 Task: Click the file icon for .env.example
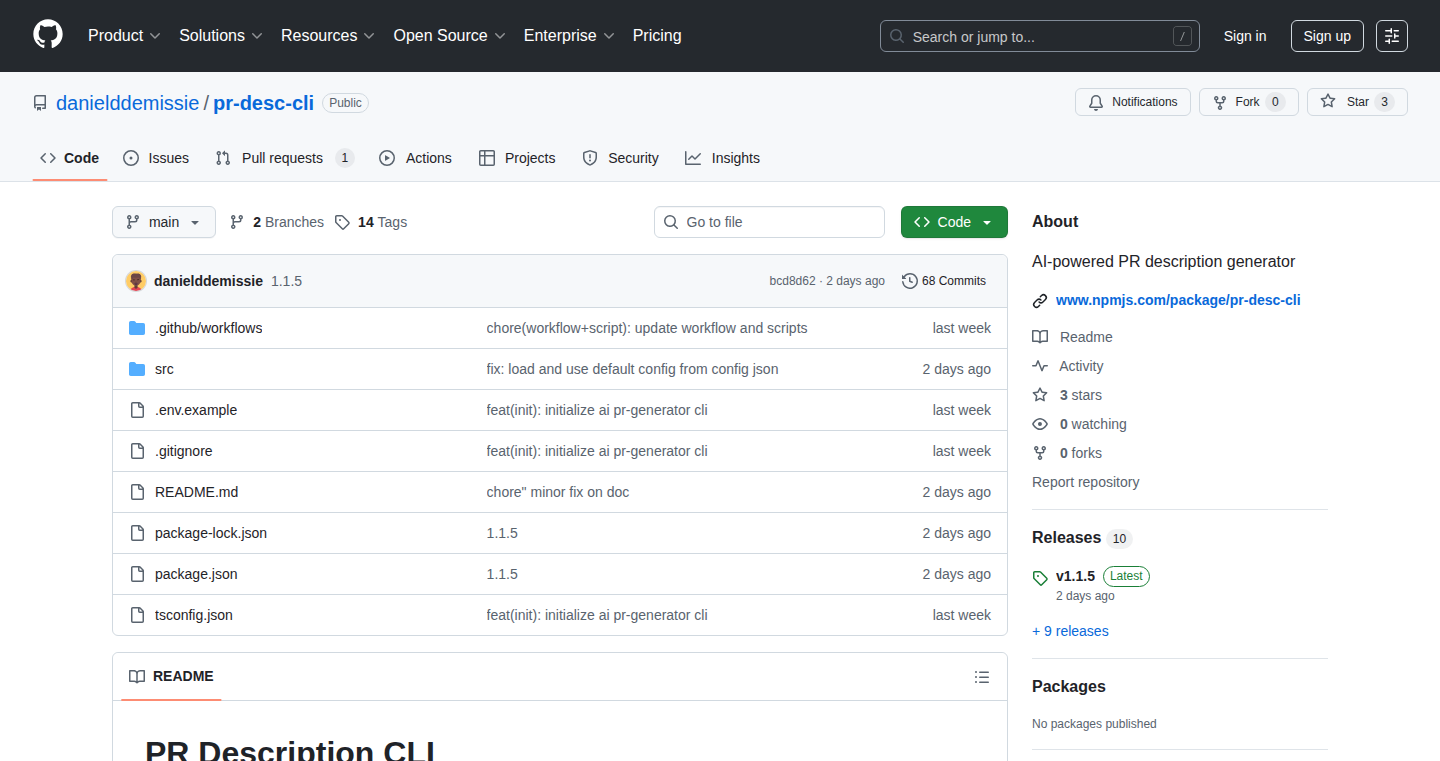[137, 410]
